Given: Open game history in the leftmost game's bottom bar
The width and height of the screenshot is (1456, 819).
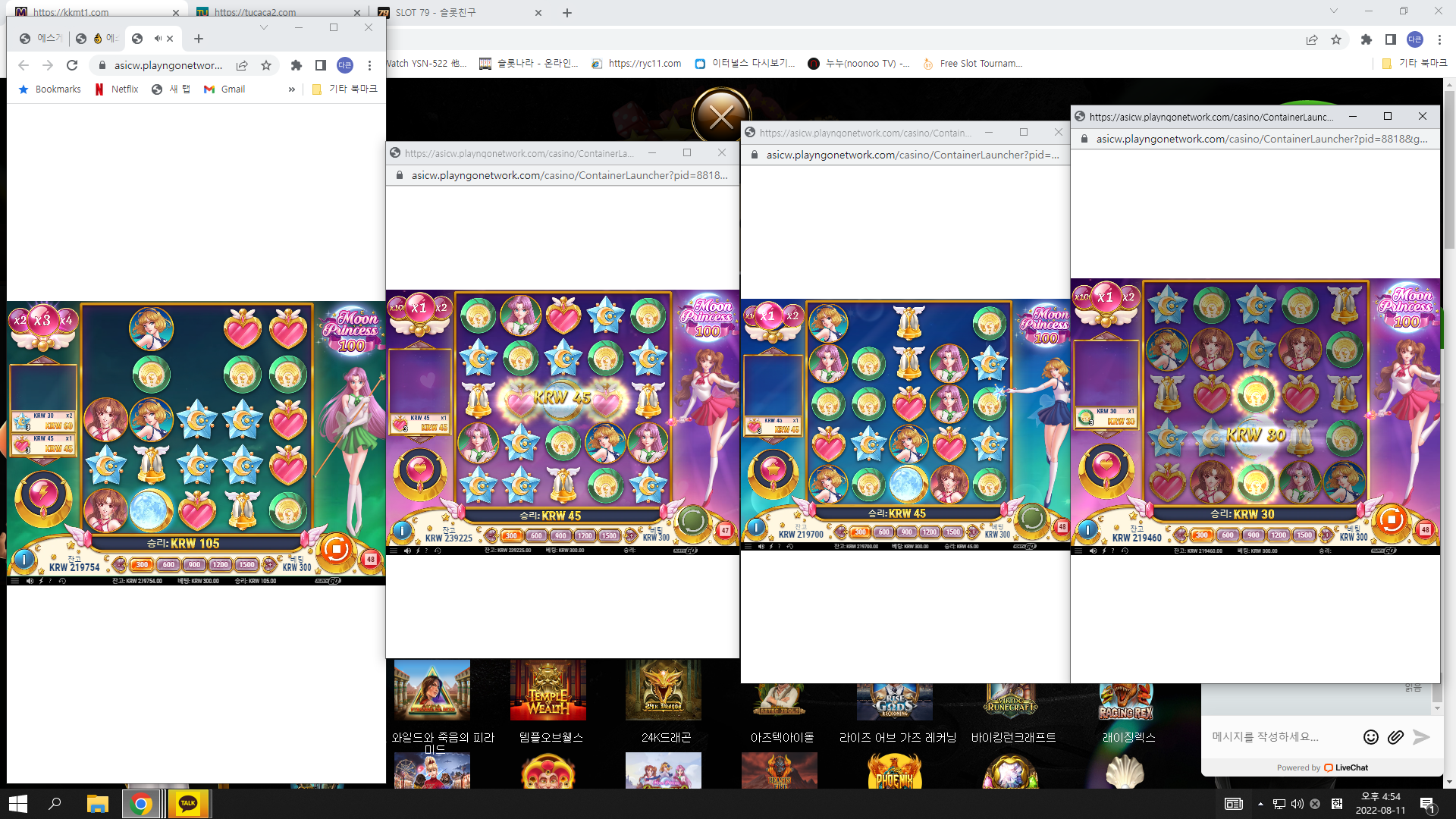Looking at the screenshot, I should pos(62,581).
